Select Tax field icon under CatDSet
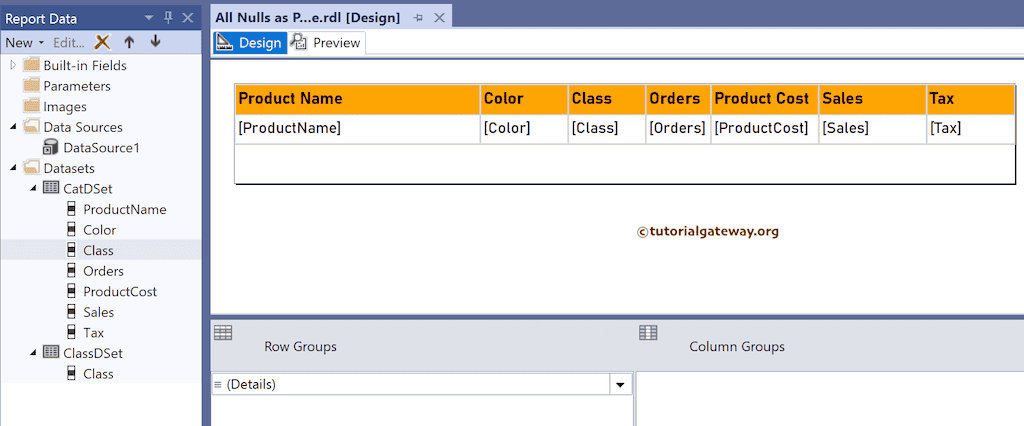The image size is (1024, 426). tap(72, 333)
